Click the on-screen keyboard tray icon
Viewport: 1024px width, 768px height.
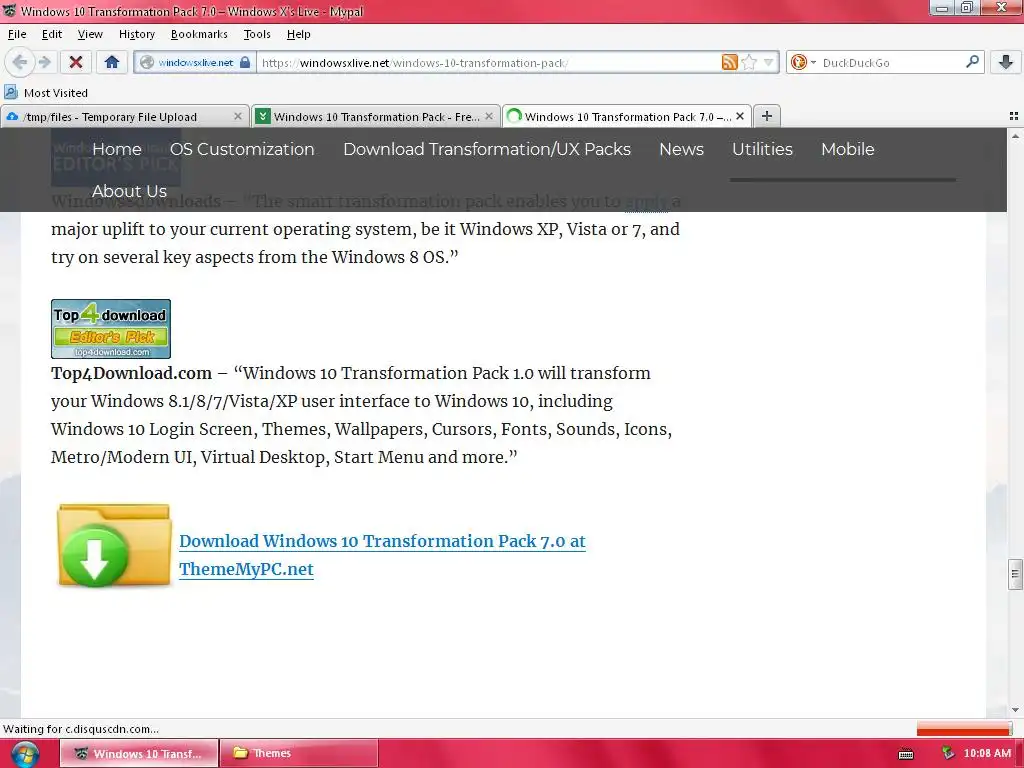tap(906, 754)
